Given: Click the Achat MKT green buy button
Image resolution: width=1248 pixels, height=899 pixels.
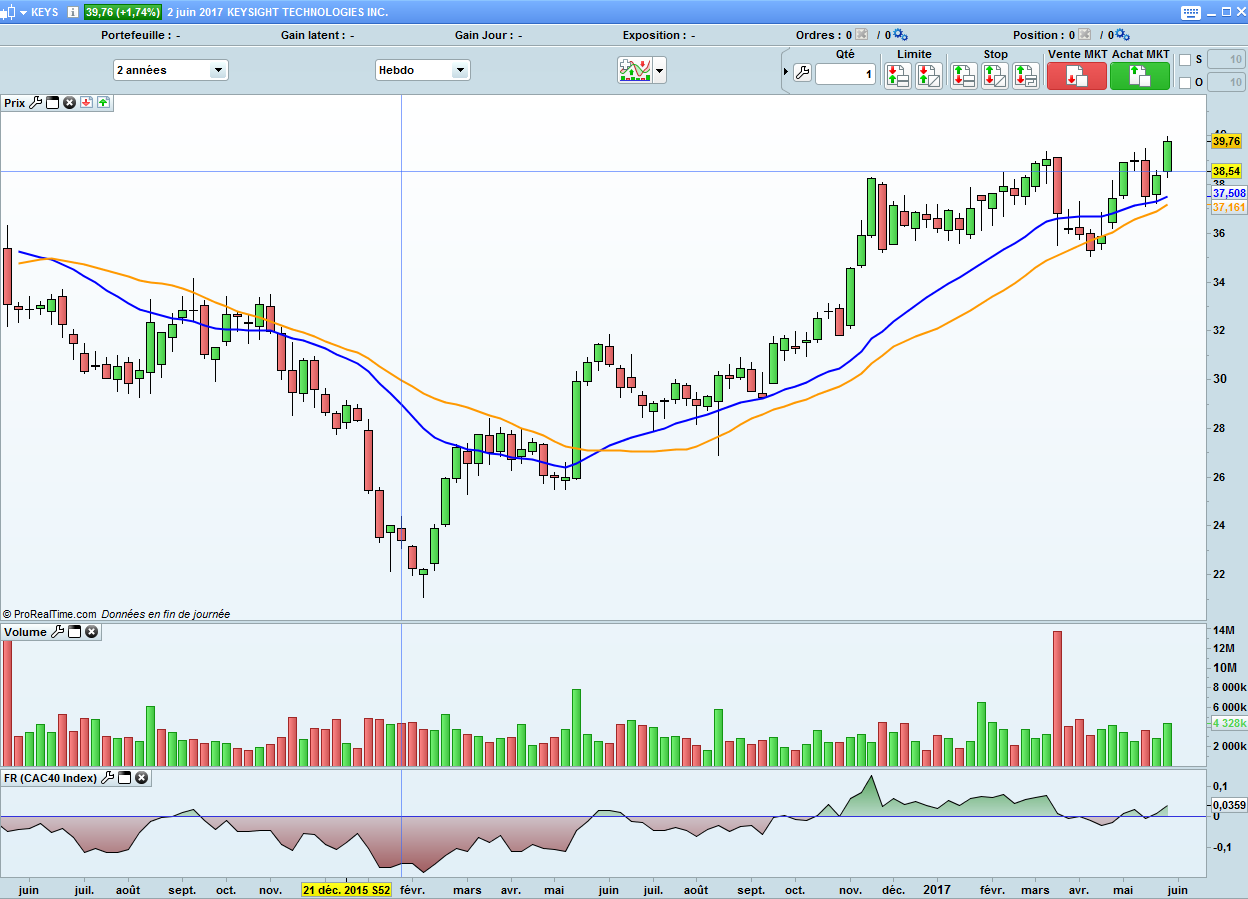Looking at the screenshot, I should pos(1140,76).
